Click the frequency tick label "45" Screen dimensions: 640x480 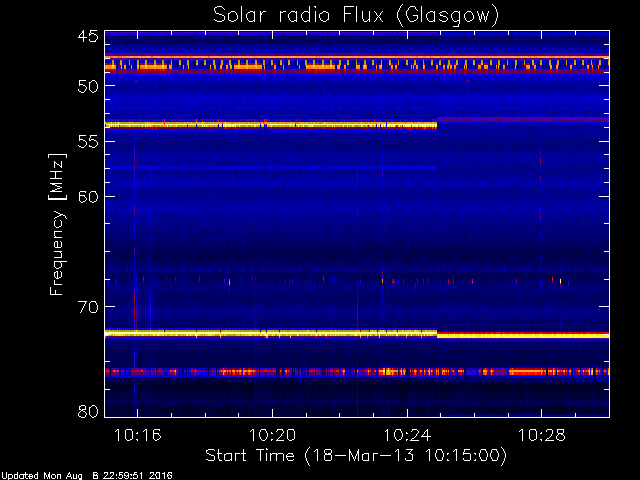[88, 36]
